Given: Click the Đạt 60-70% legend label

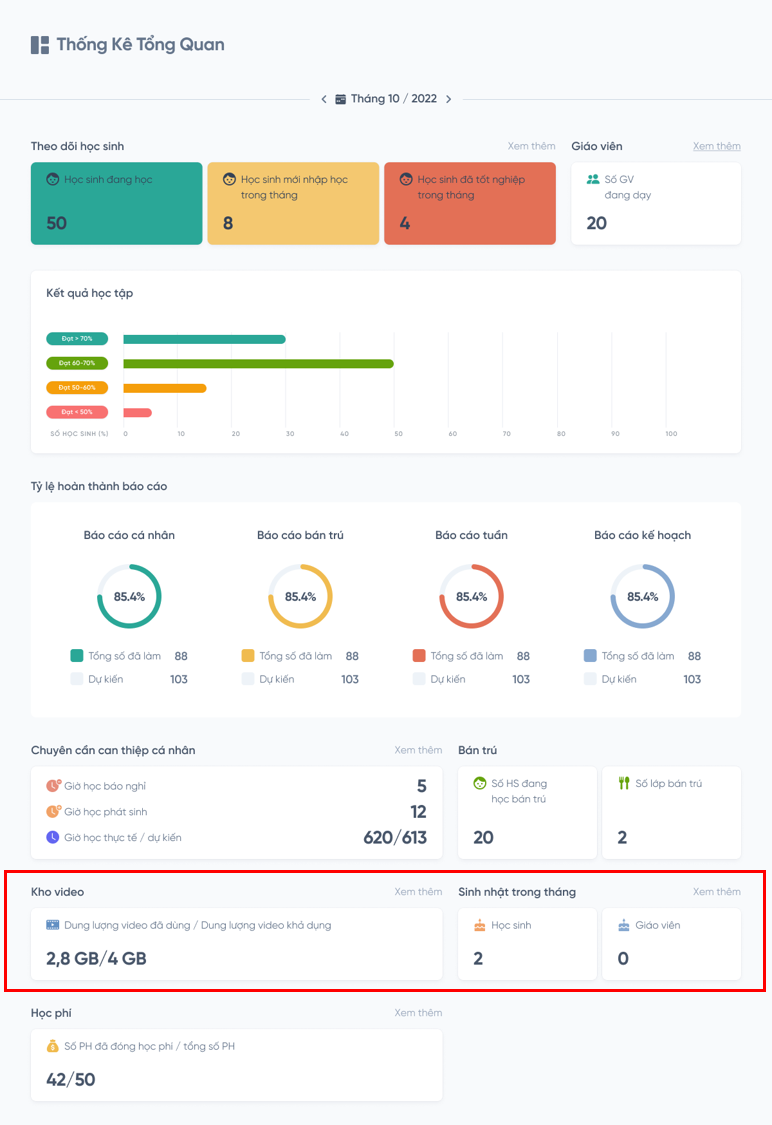Looking at the screenshot, I should [x=77, y=363].
